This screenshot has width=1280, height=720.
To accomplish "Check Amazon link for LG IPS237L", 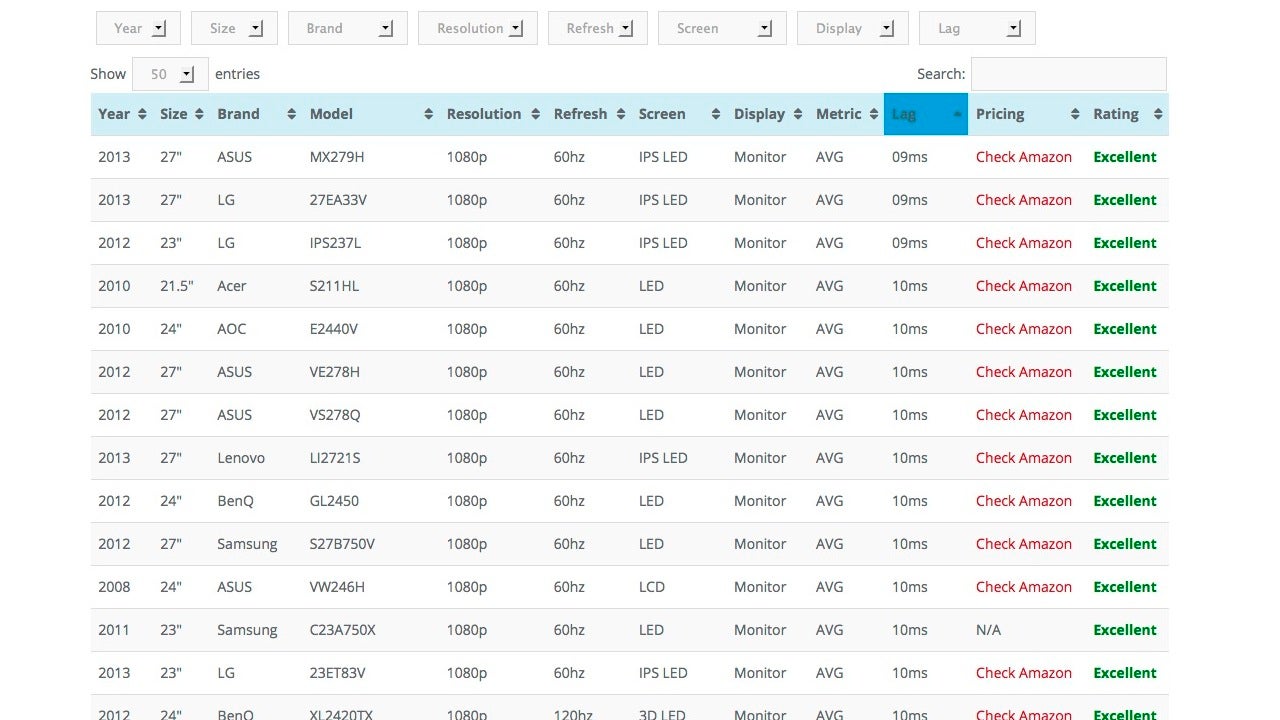I will pos(1023,243).
